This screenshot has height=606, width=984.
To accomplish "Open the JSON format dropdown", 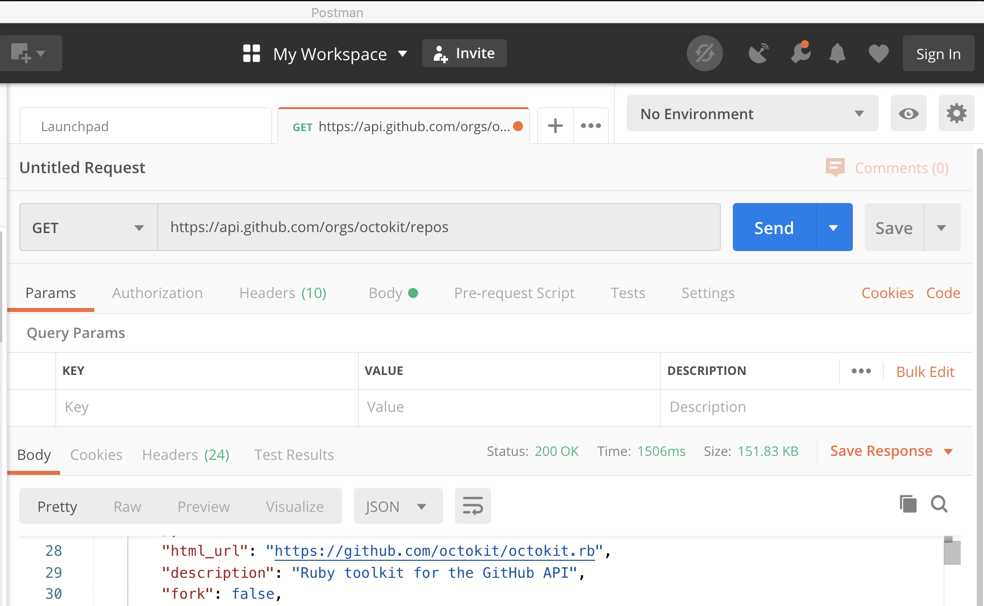I will pyautogui.click(x=397, y=506).
